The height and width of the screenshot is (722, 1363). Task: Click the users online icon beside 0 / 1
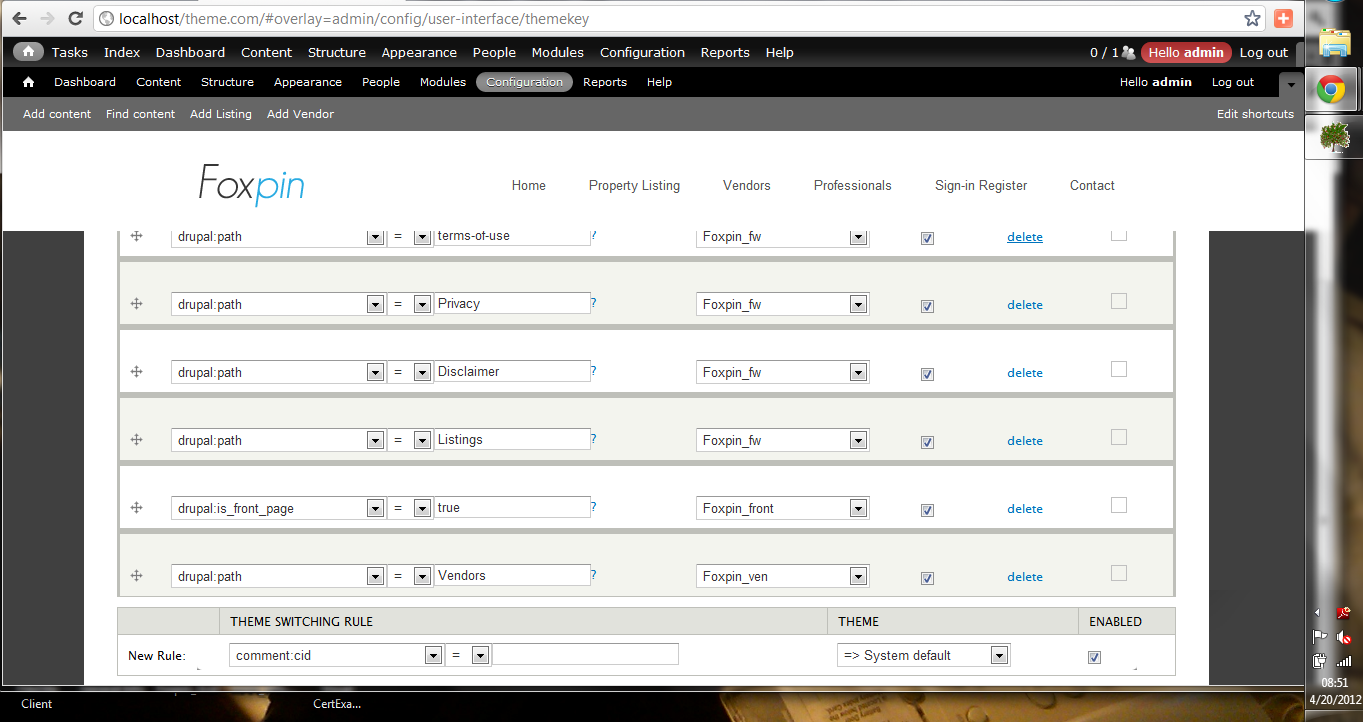point(1129,52)
